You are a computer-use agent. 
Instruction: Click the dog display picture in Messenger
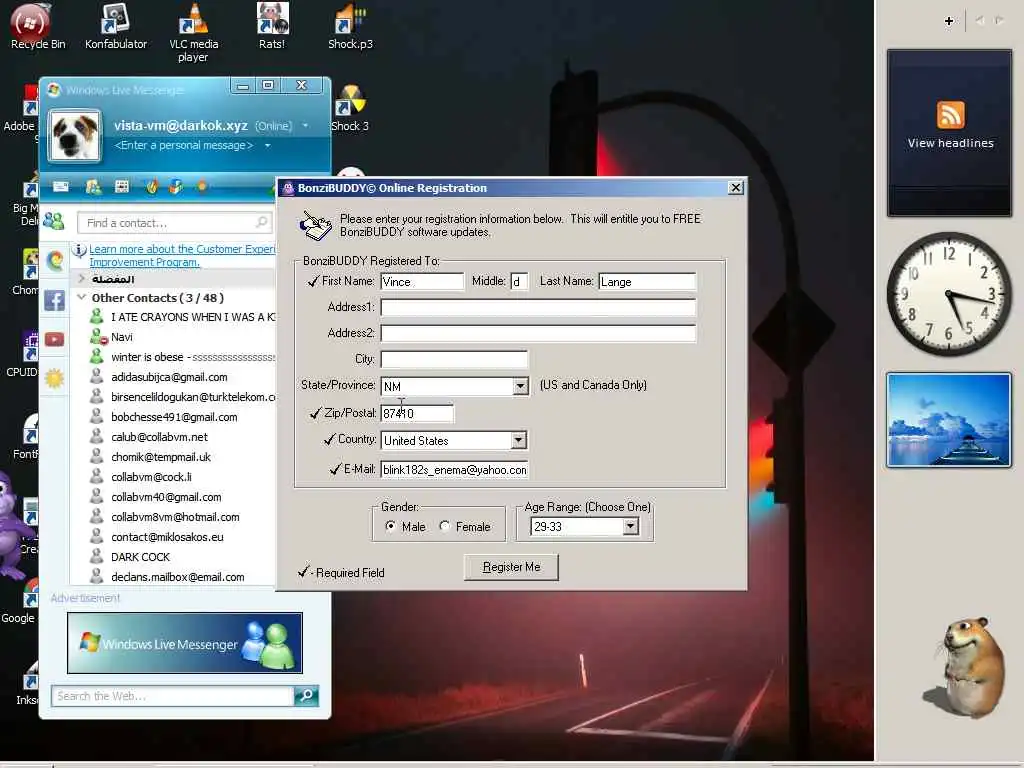click(x=74, y=136)
